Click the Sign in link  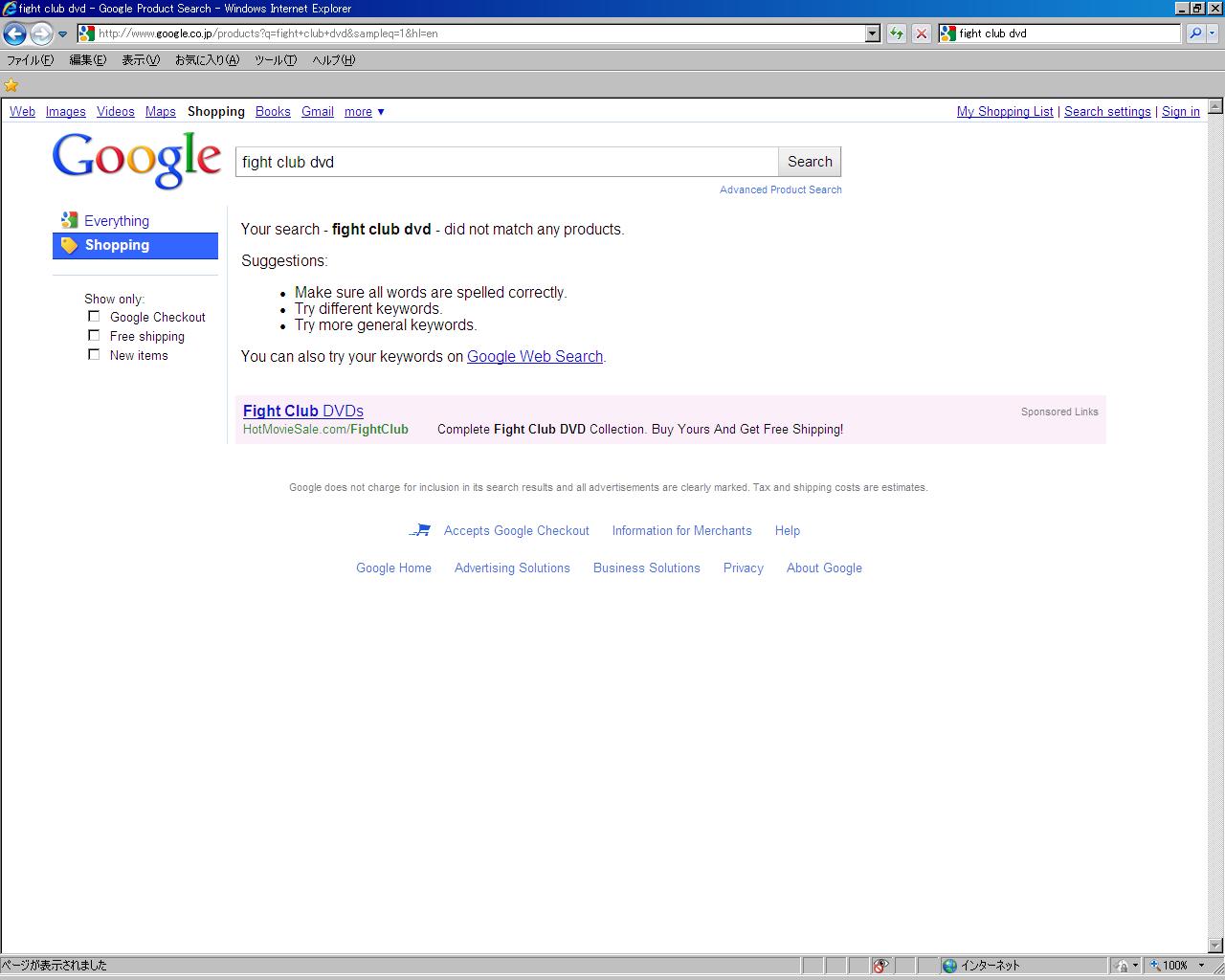click(x=1181, y=111)
